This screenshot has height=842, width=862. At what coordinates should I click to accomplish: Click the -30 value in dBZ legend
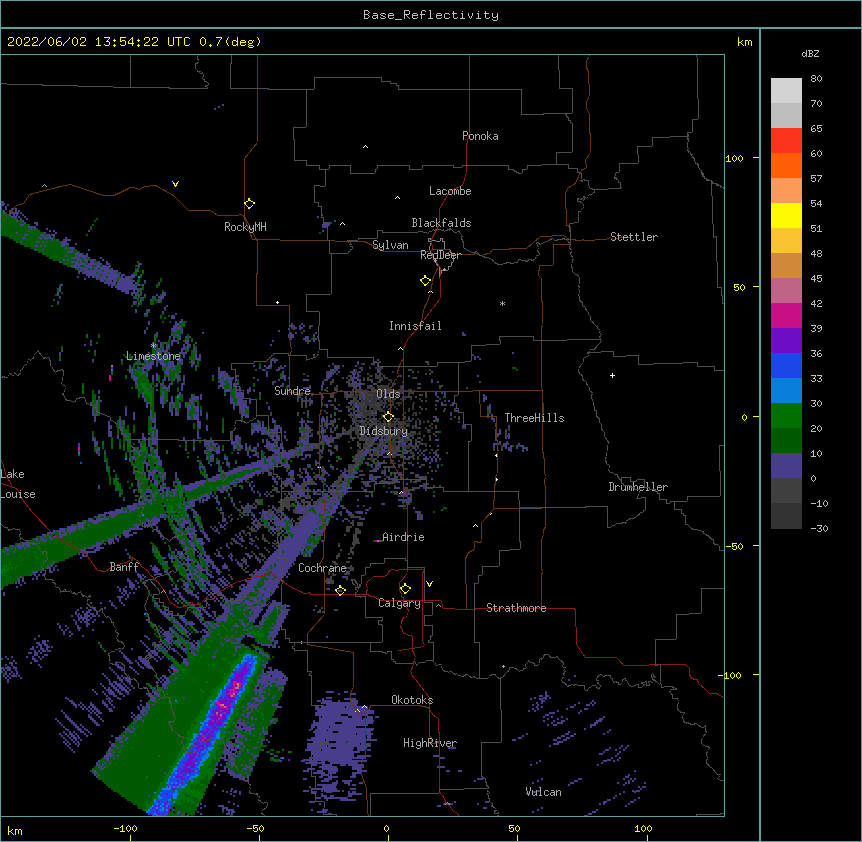pos(819,528)
